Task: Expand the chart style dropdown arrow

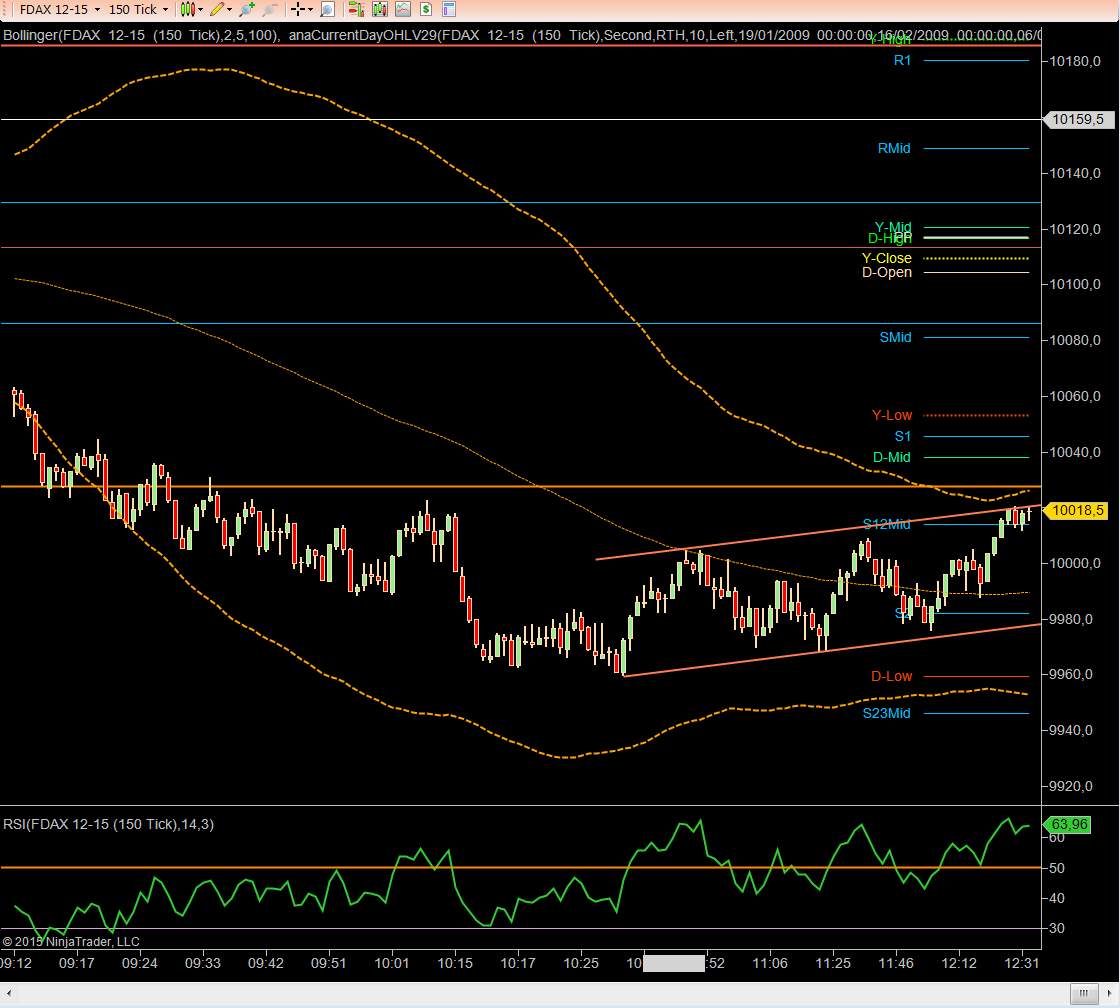Action: 201,9
